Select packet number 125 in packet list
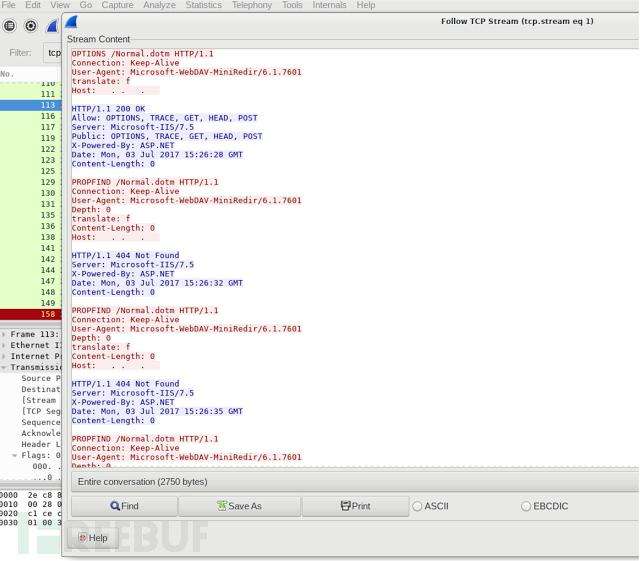 click(x=31, y=171)
